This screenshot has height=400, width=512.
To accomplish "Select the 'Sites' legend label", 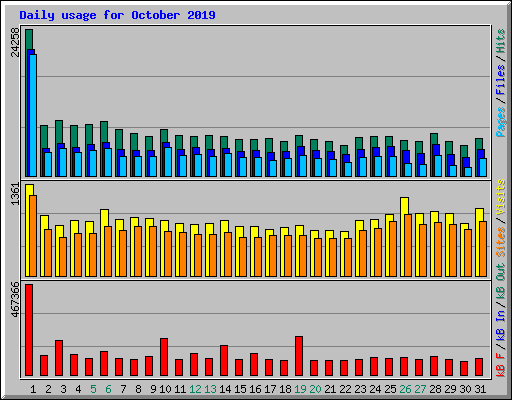I will tap(501, 242).
